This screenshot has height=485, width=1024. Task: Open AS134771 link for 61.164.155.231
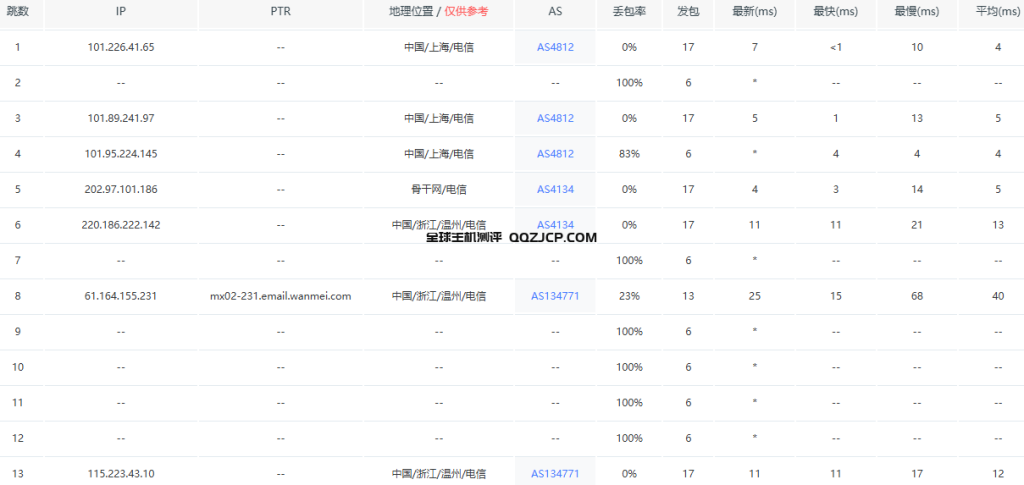(555, 296)
